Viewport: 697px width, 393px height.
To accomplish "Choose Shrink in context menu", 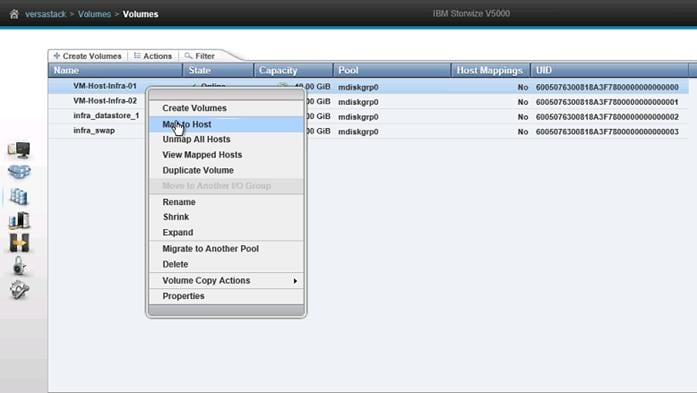I will click(226, 217).
